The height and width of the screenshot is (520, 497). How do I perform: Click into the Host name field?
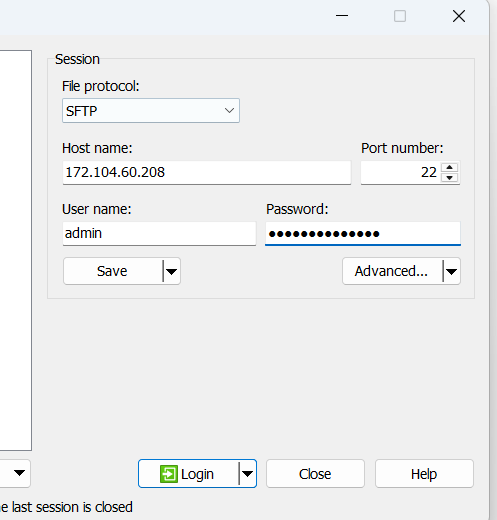coord(207,172)
